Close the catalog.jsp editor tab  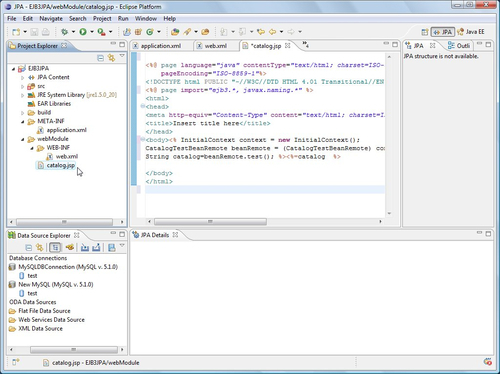288,46
